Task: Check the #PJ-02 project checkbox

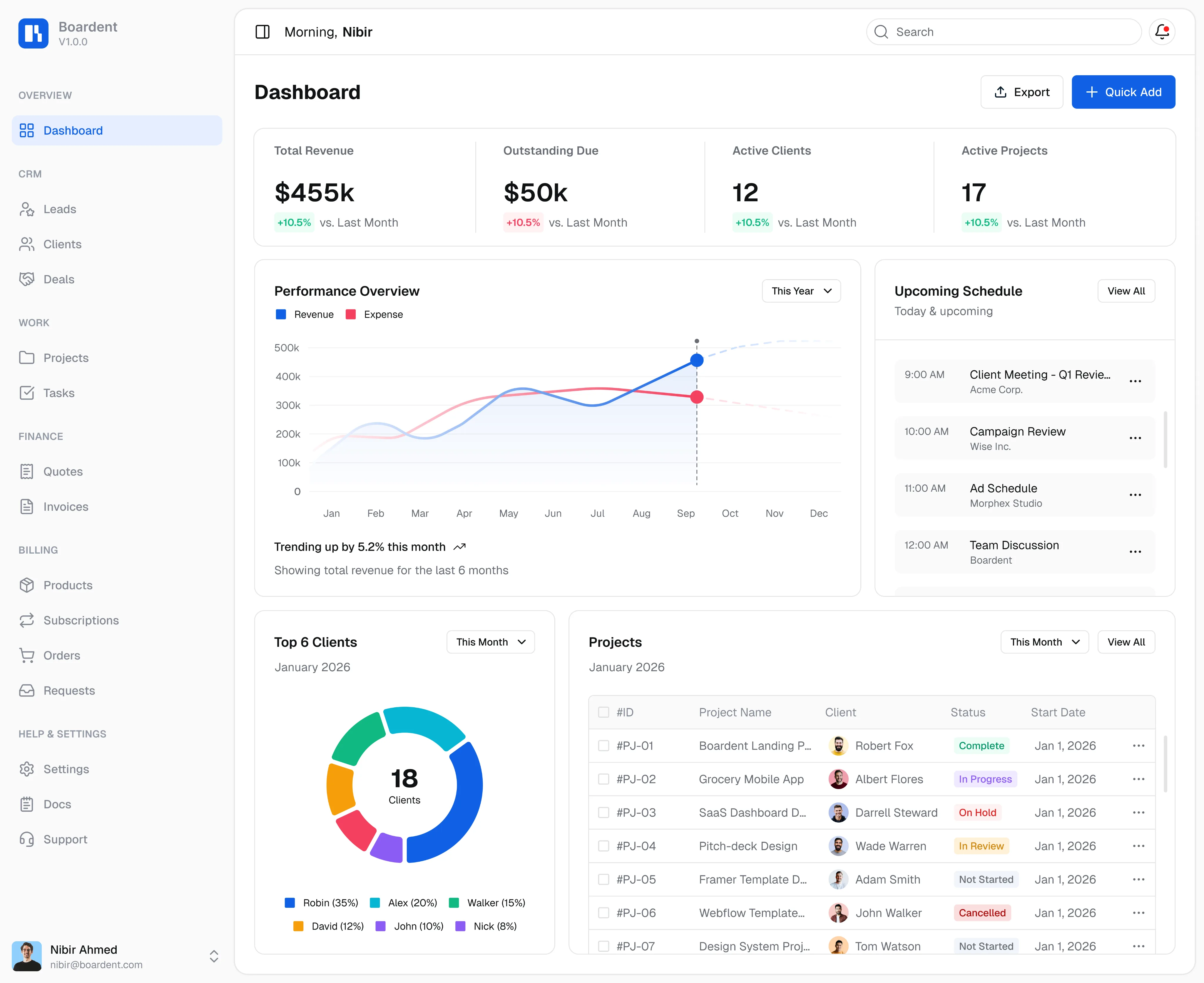Action: pyautogui.click(x=604, y=779)
